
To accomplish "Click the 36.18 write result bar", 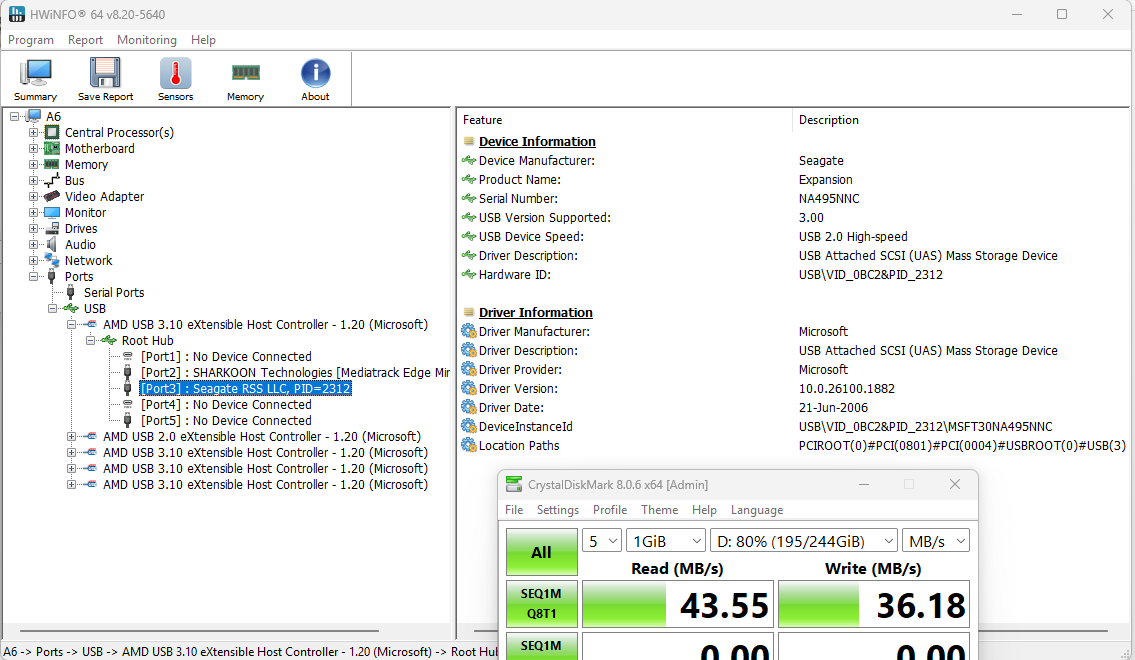I will (874, 604).
